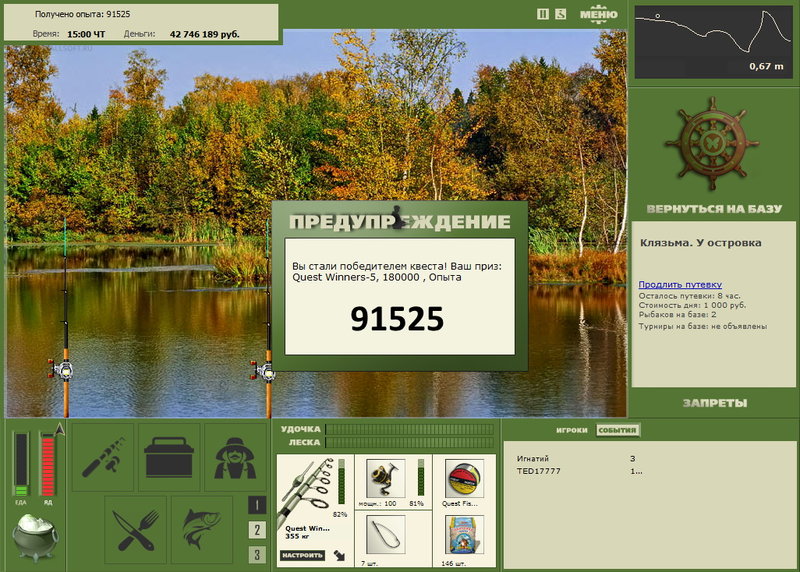800x572 pixels.
Task: Select rod slot number 3
Action: tap(257, 554)
